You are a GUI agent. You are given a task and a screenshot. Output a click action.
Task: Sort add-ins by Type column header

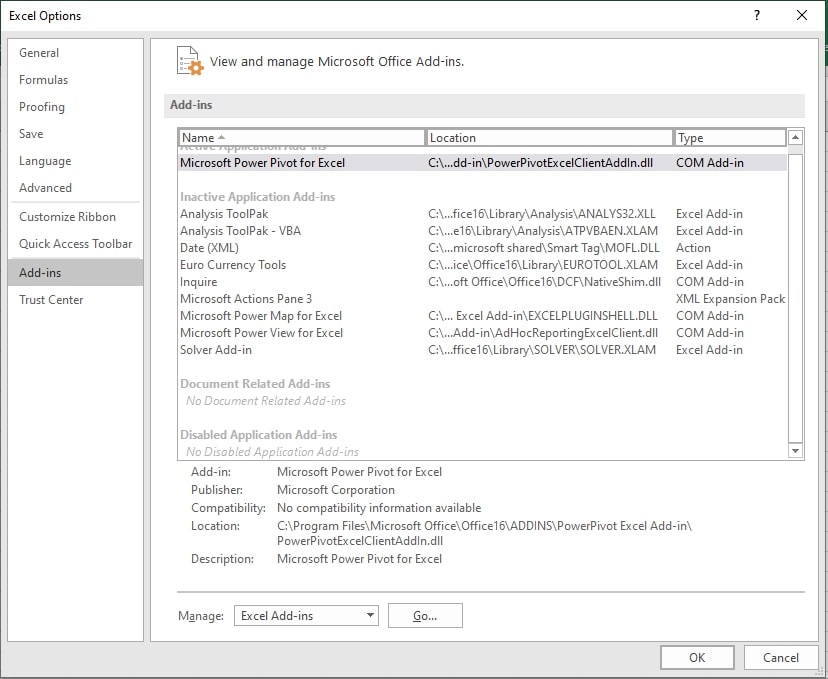pyautogui.click(x=729, y=138)
